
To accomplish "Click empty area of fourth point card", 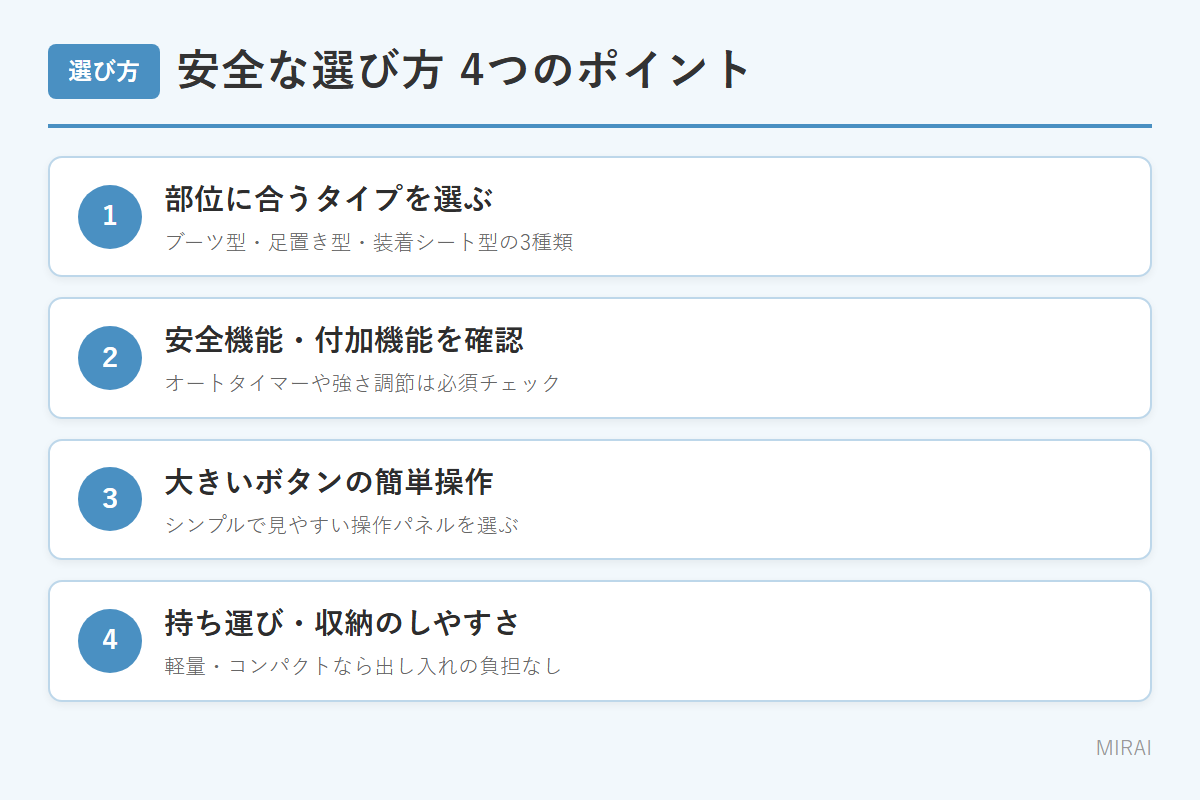I will (850, 641).
